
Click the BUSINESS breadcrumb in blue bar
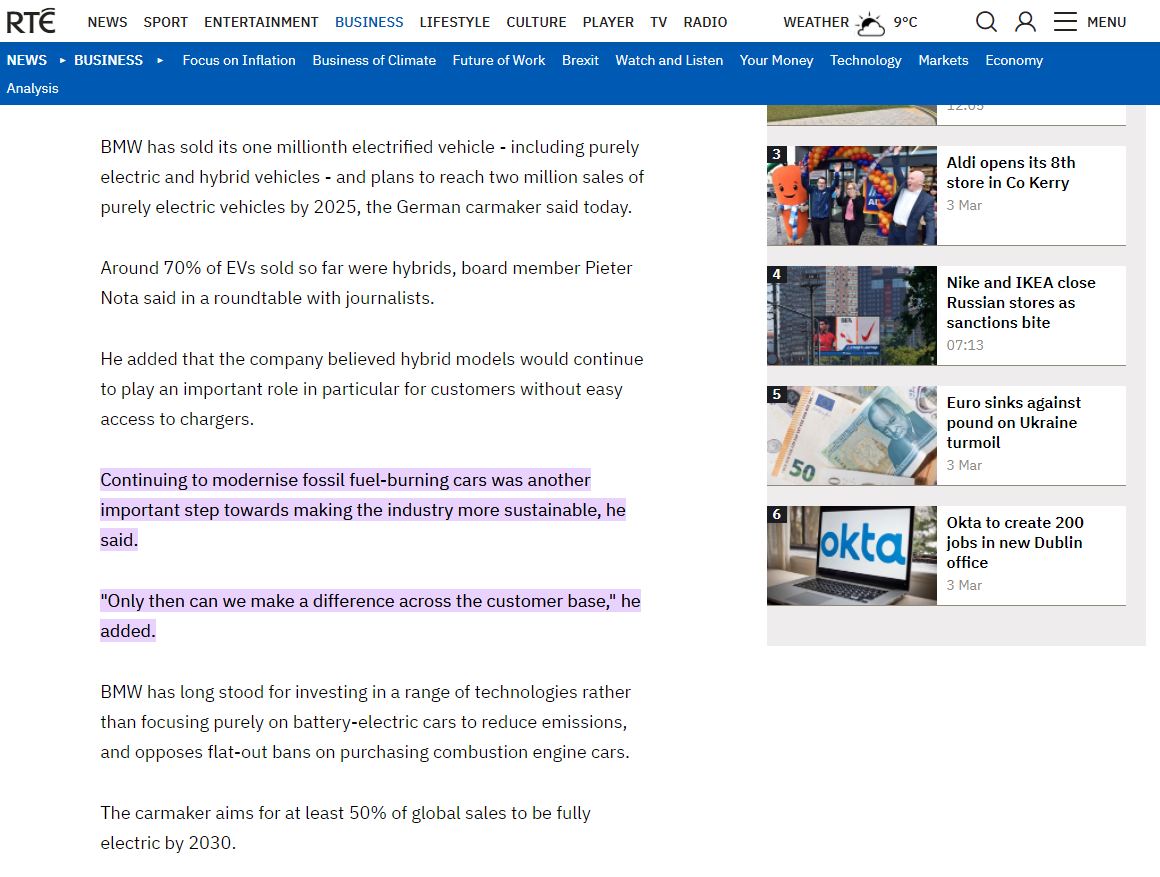coord(108,60)
